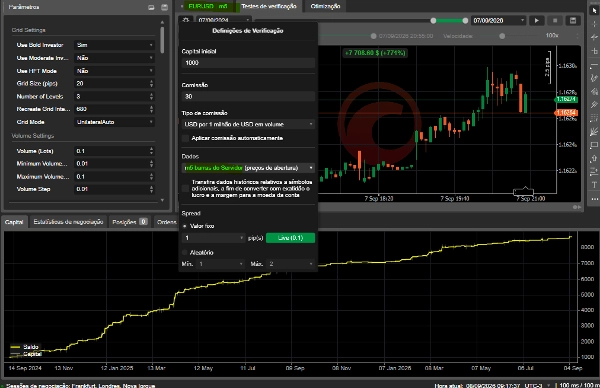
Task: Open Ordens tab
Action: (x=166, y=222)
